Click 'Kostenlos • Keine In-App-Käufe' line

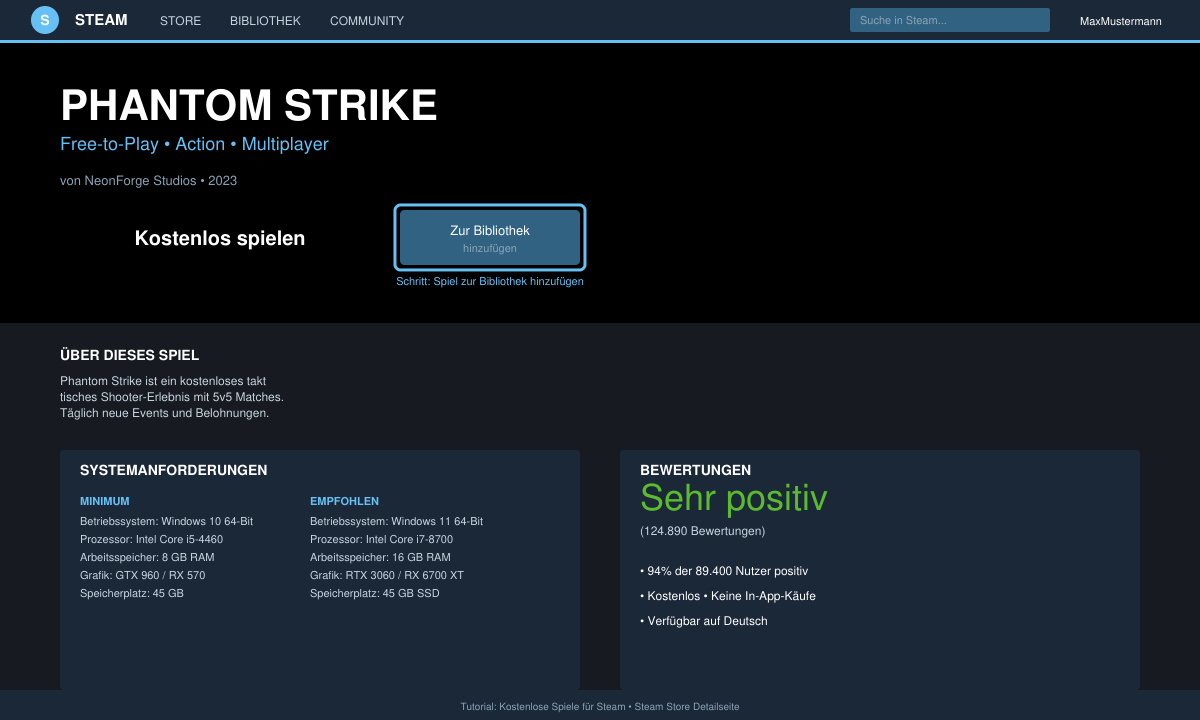pos(728,596)
